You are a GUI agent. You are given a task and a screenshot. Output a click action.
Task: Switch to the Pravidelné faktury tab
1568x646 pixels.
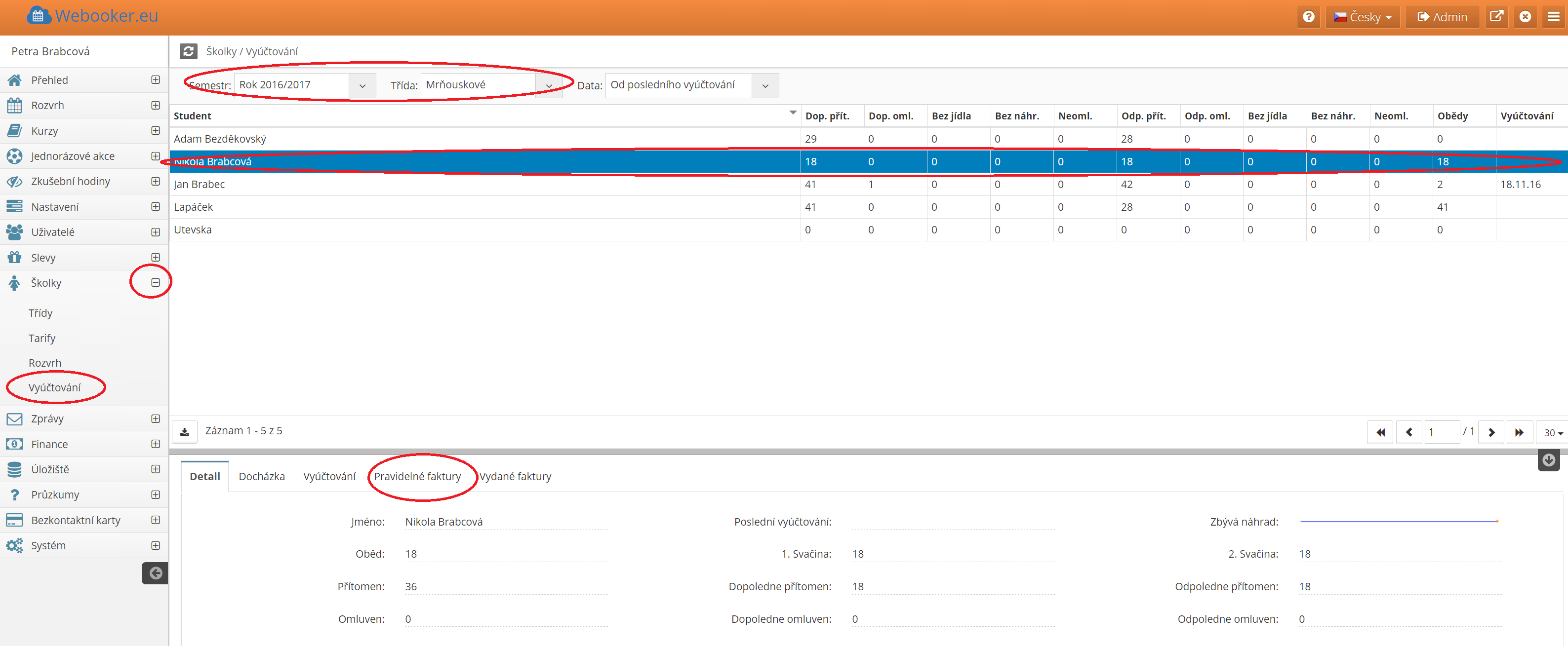(417, 476)
